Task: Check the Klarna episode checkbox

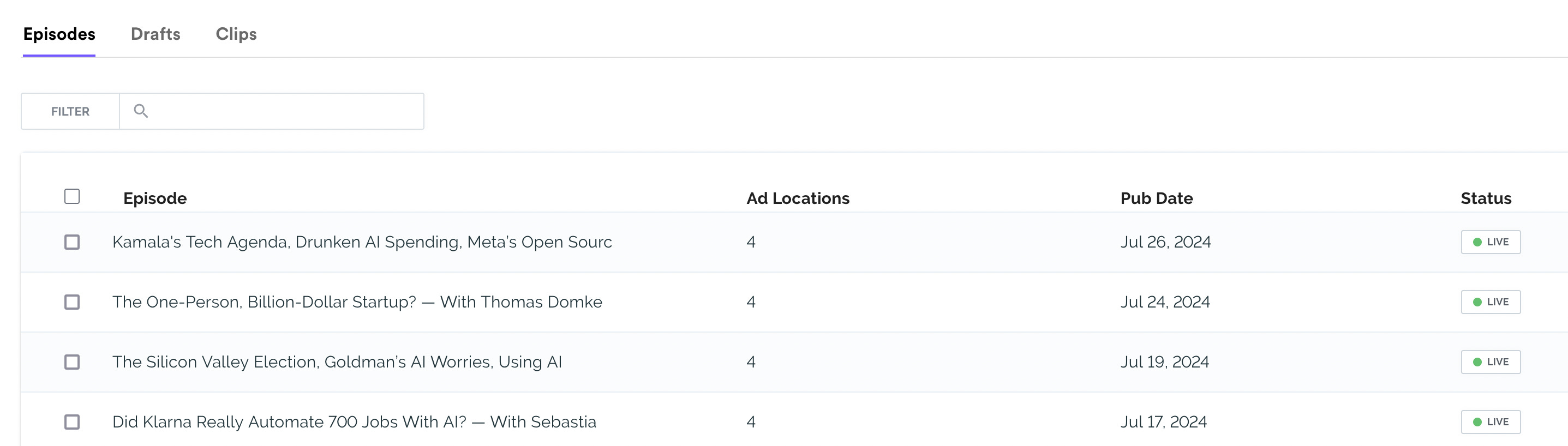Action: tap(72, 422)
